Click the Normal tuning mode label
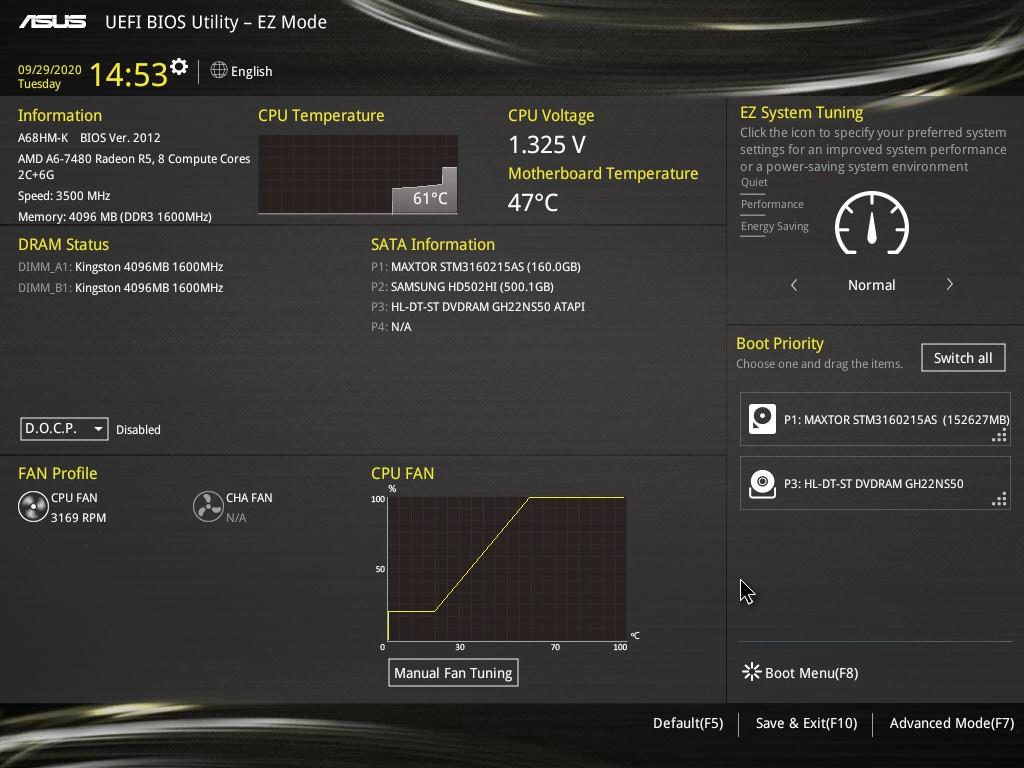Image resolution: width=1024 pixels, height=768 pixels. tap(872, 285)
